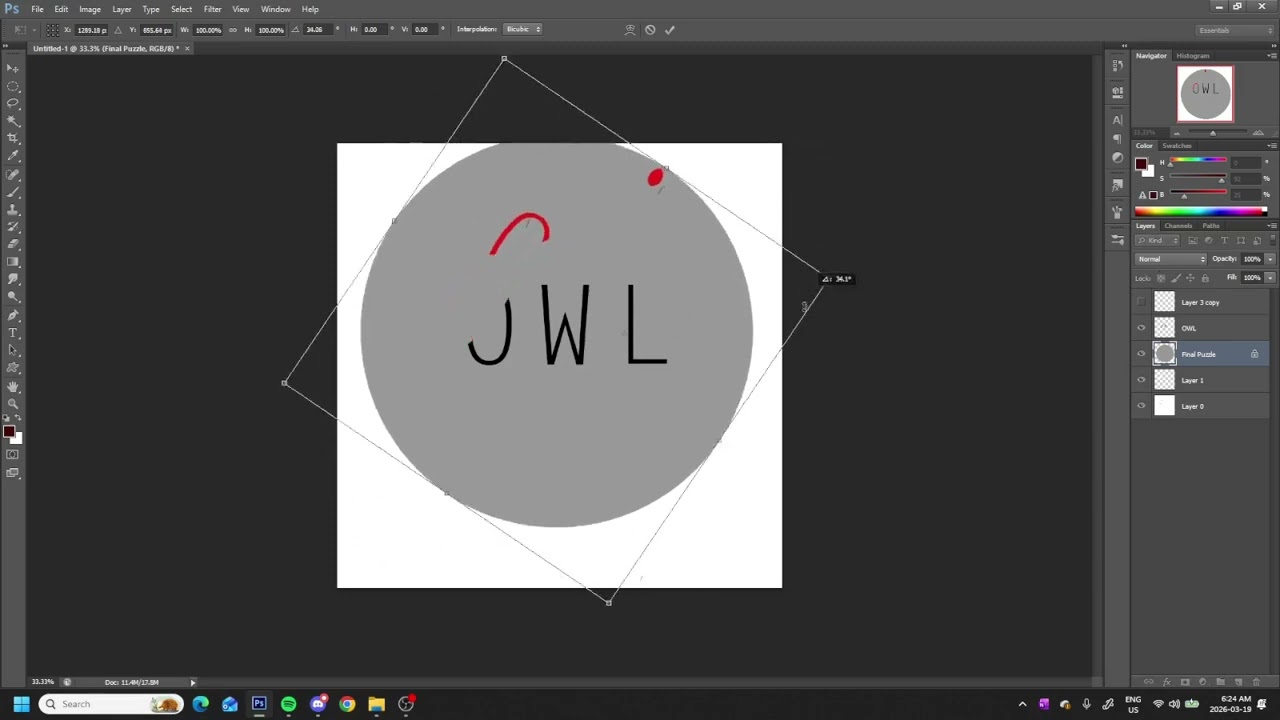
Task: Select the Eraser tool
Action: pyautogui.click(x=13, y=244)
